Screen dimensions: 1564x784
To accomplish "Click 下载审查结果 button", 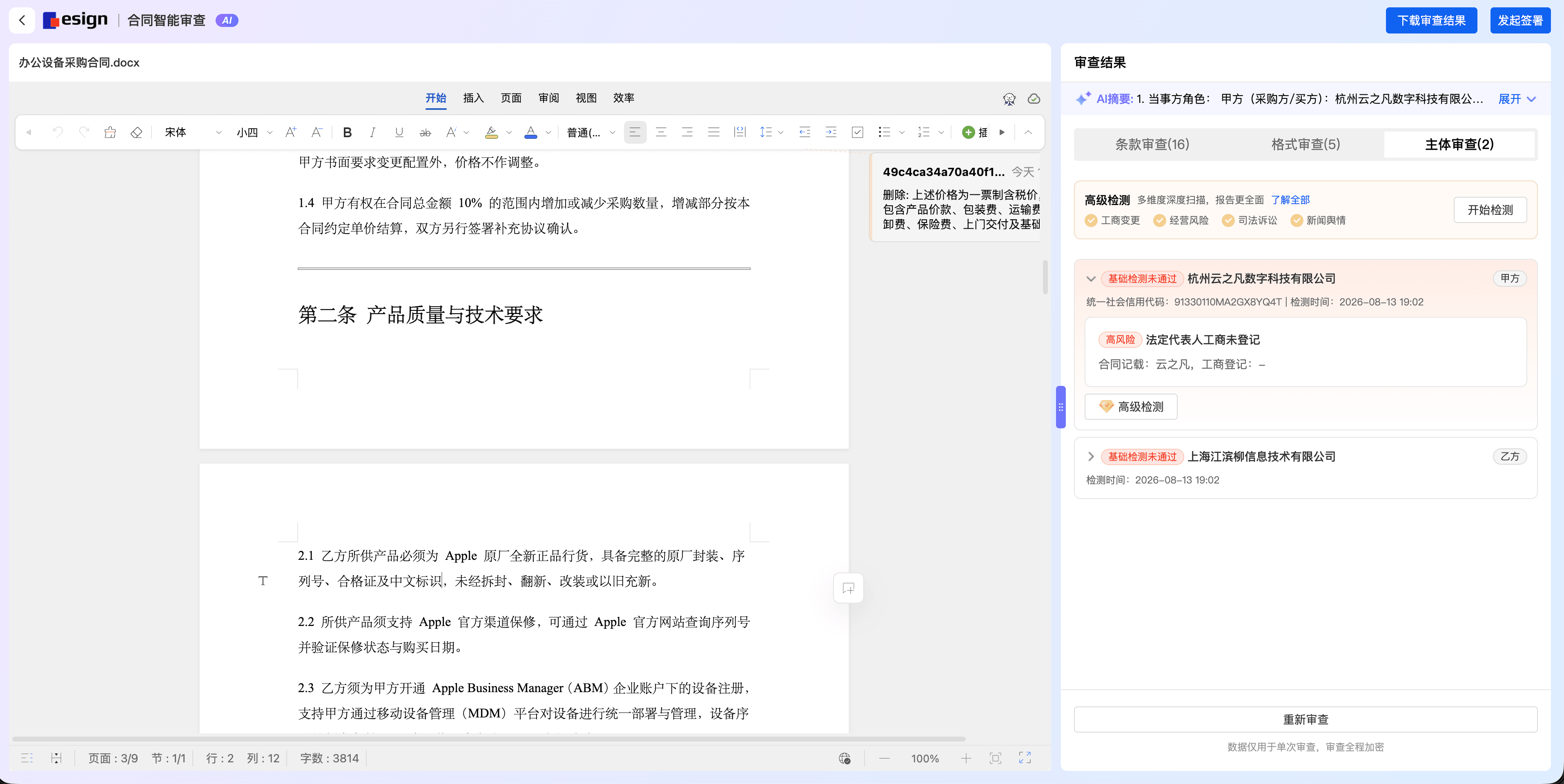I will click(x=1431, y=20).
